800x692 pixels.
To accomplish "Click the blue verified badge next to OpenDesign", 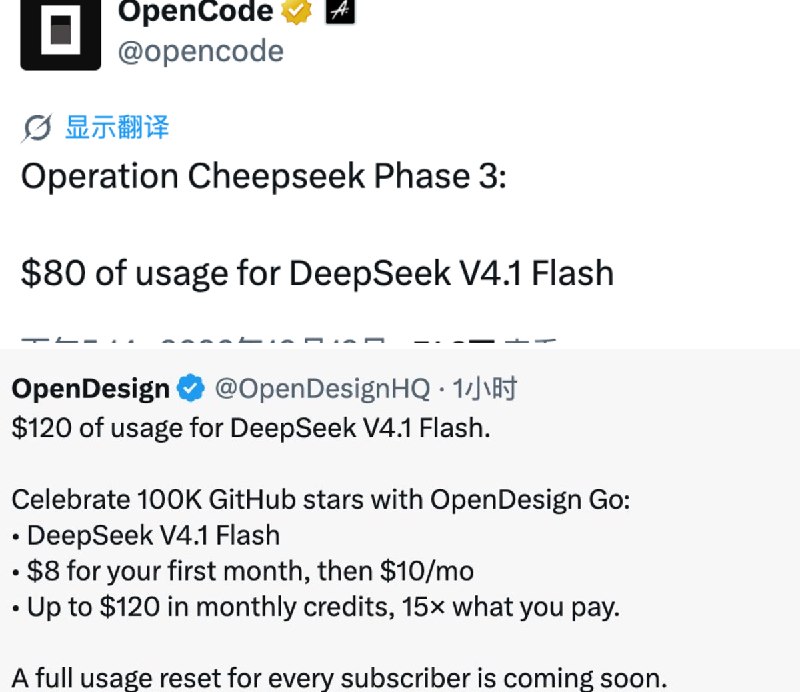I will 191,388.
